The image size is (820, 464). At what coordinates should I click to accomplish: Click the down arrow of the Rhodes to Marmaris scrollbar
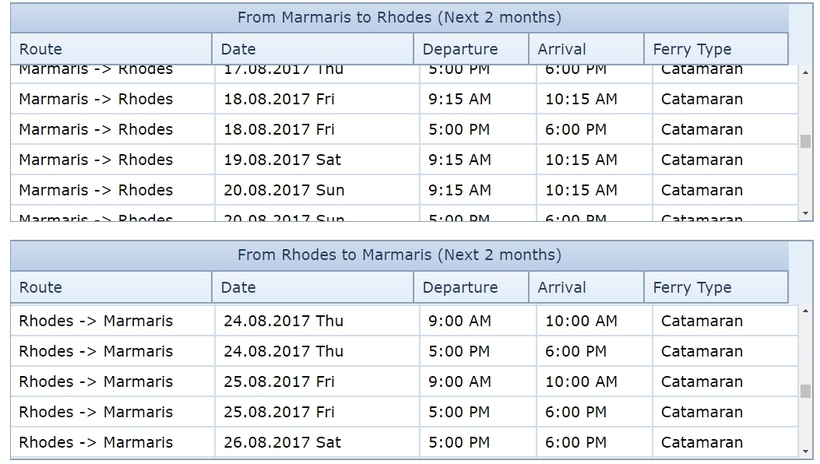click(x=805, y=451)
